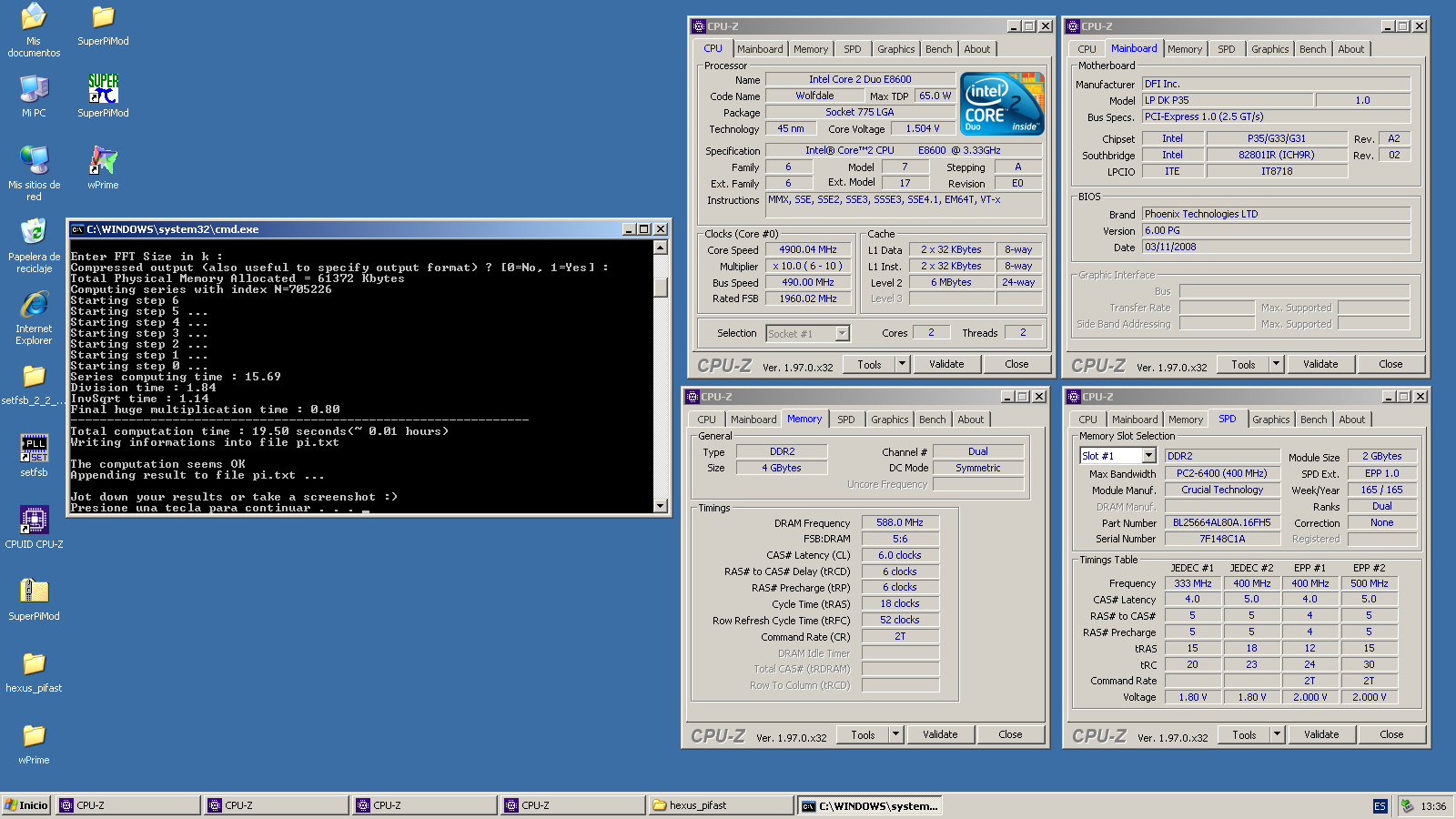Click the Core Speed 4900.04 MHz value
The height and width of the screenshot is (819, 1456).
[x=808, y=249]
